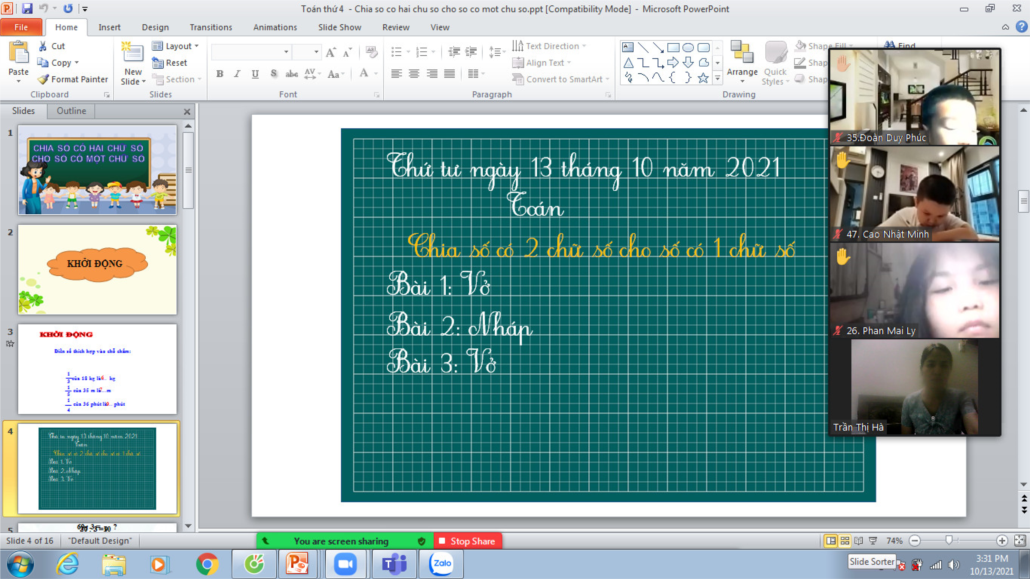Click the Reset slide button
The height and width of the screenshot is (579, 1030).
170,63
